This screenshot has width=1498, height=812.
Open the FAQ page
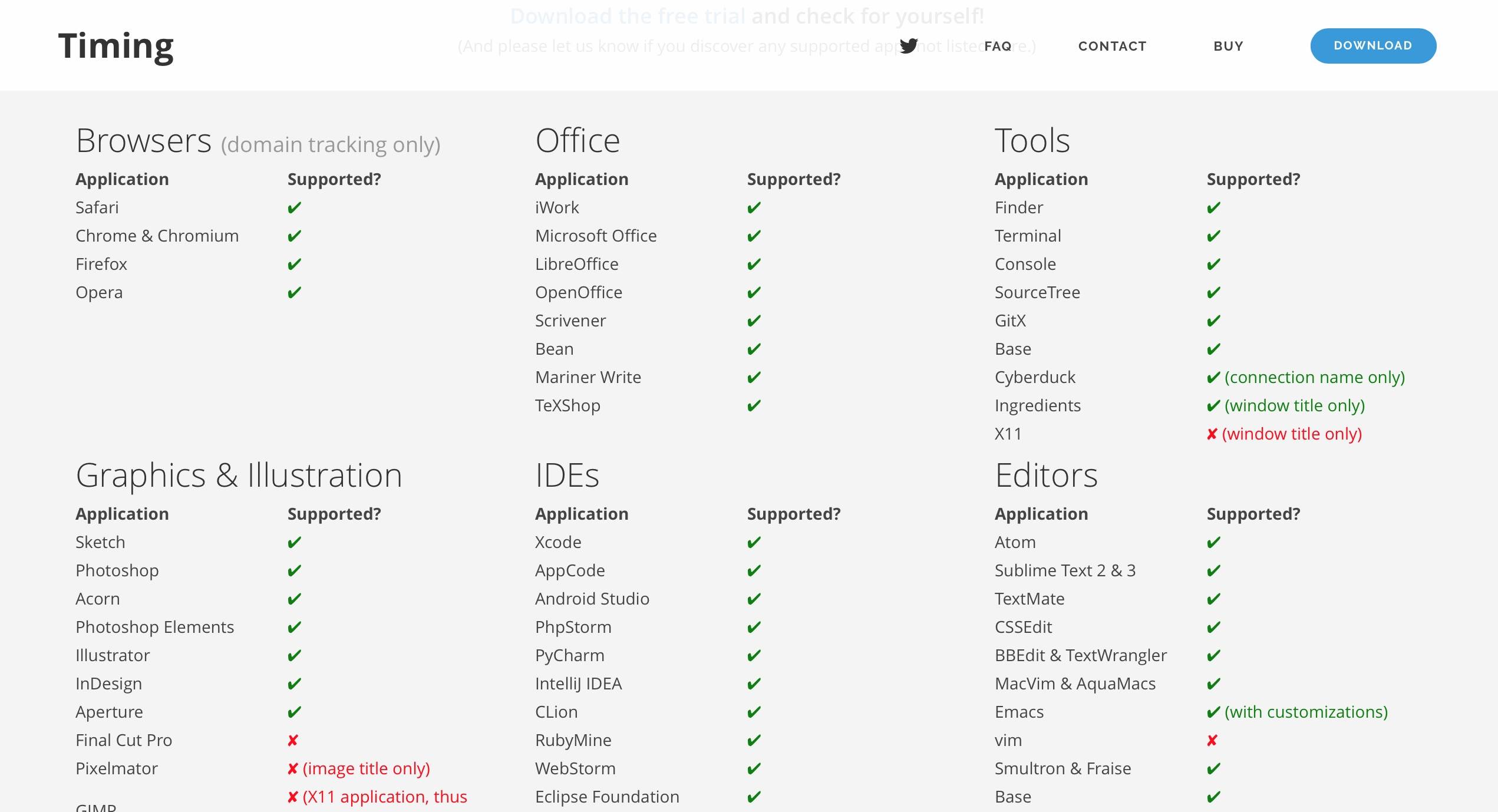coord(998,46)
